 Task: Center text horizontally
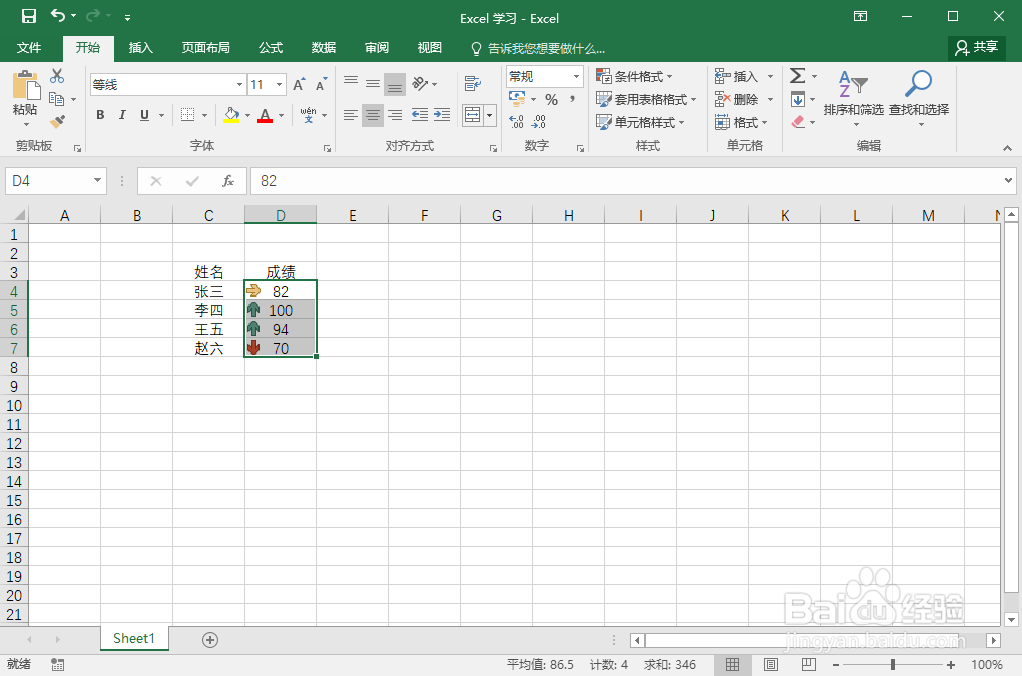pyautogui.click(x=373, y=115)
